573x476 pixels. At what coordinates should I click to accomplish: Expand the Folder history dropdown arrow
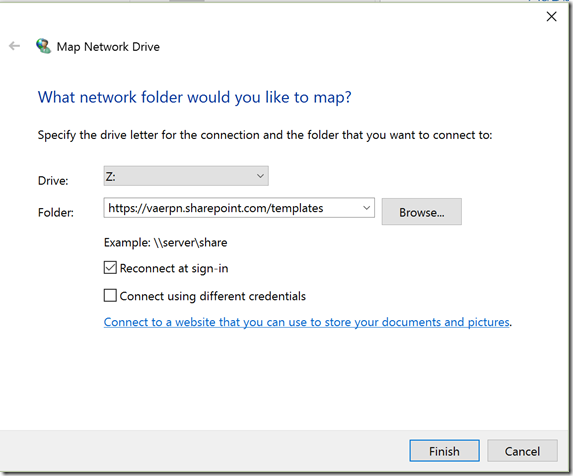pyautogui.click(x=367, y=208)
